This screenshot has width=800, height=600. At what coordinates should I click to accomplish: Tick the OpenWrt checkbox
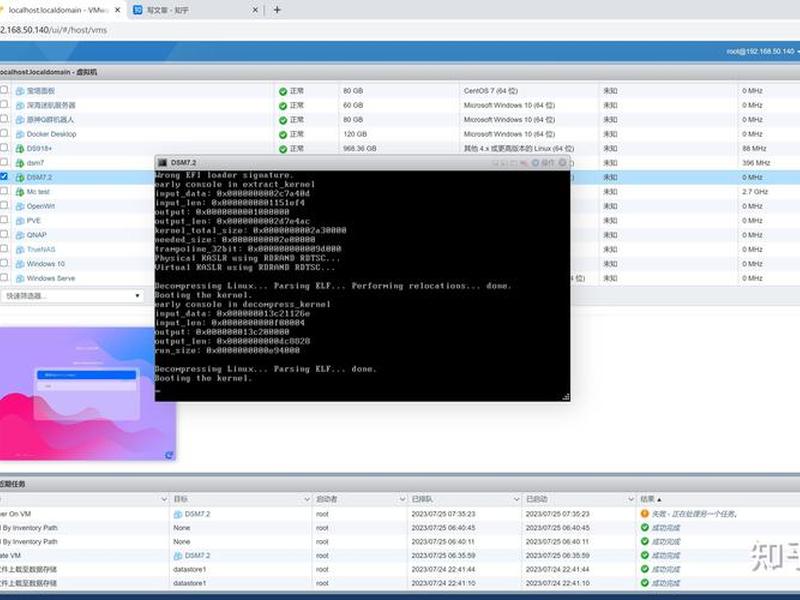click(4, 205)
